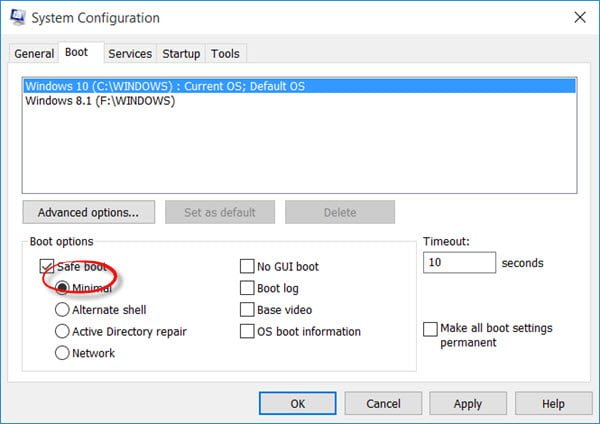This screenshot has height=424, width=600.
Task: Check the Base video option
Action: [247, 310]
